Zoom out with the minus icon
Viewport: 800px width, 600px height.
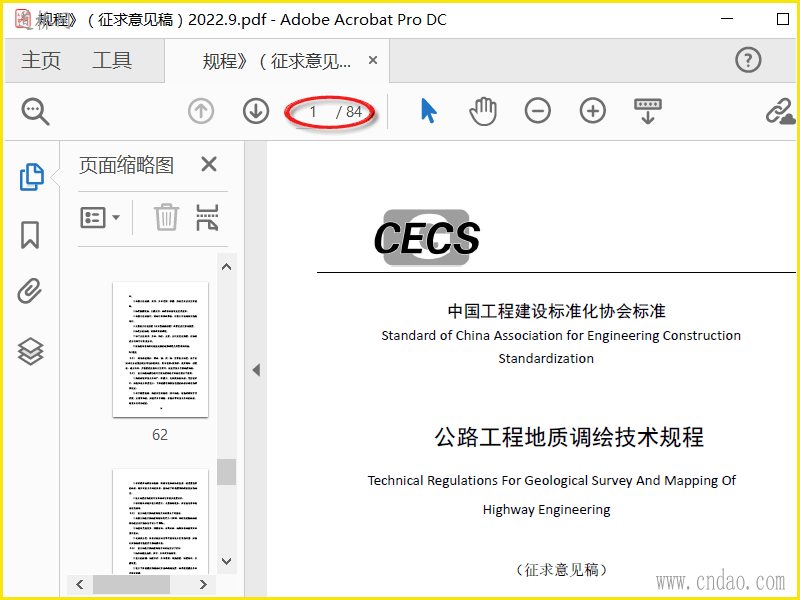[x=538, y=111]
